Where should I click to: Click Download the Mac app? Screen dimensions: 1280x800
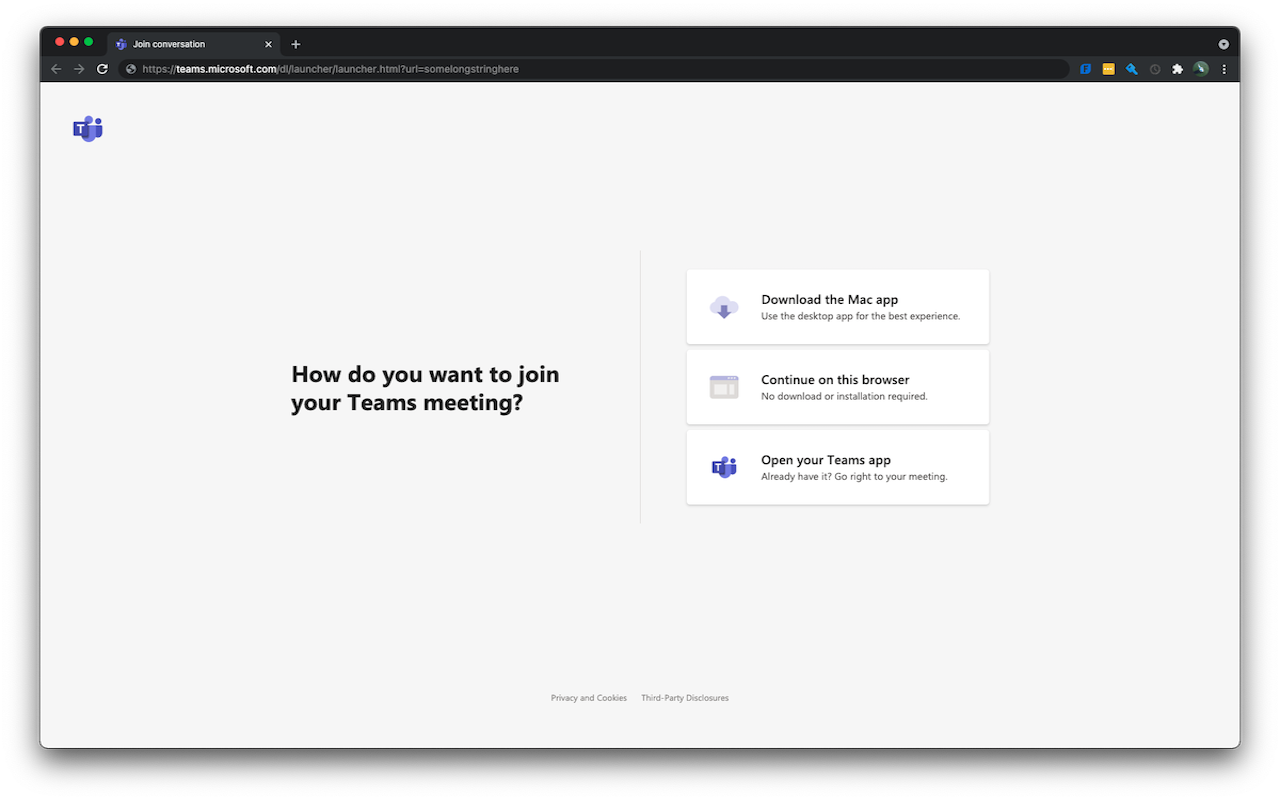(838, 307)
